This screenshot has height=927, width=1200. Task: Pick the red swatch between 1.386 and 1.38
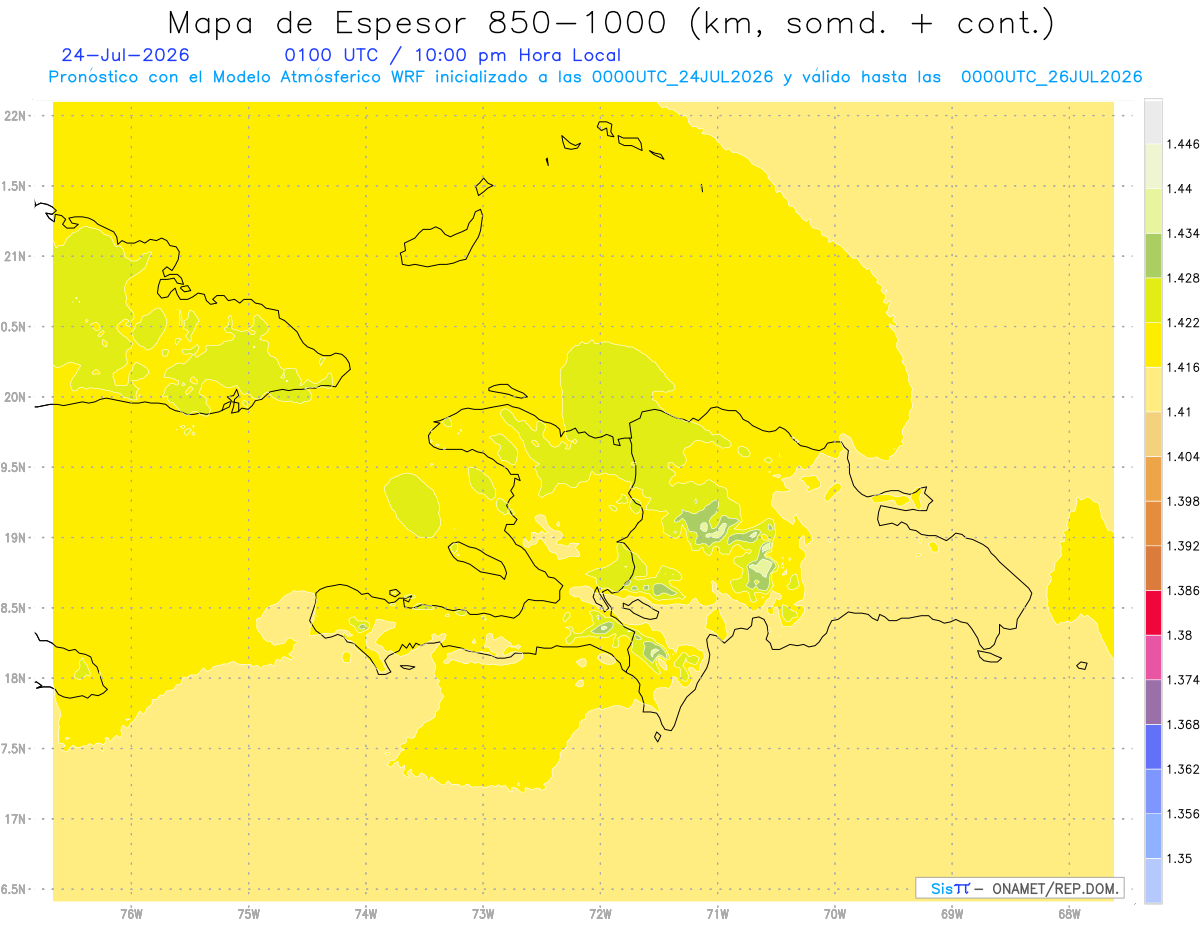coord(1153,612)
